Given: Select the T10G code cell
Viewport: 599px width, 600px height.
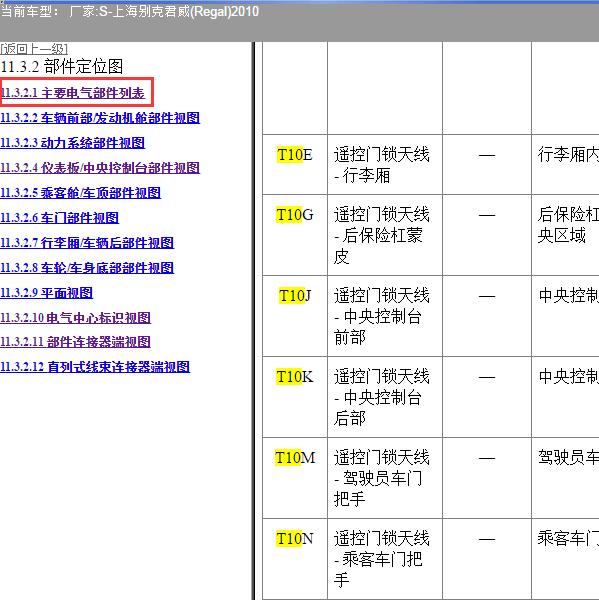Looking at the screenshot, I should click(295, 235).
